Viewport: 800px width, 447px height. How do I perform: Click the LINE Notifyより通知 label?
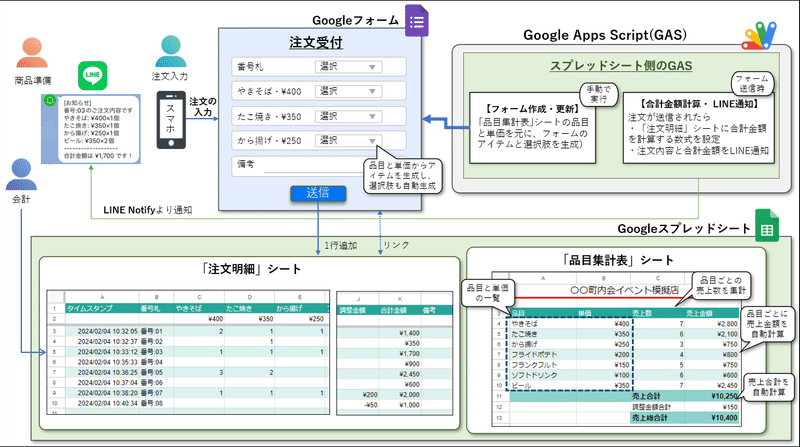pyautogui.click(x=147, y=210)
